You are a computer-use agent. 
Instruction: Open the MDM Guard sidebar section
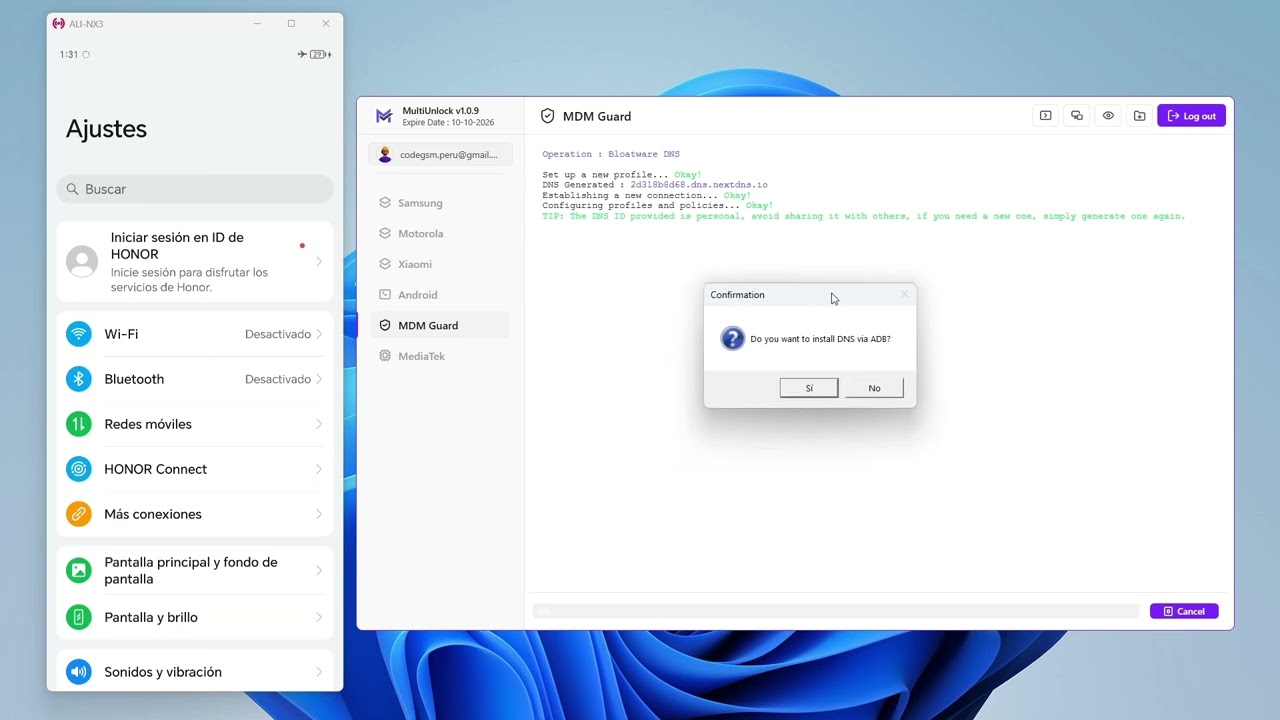pos(440,325)
